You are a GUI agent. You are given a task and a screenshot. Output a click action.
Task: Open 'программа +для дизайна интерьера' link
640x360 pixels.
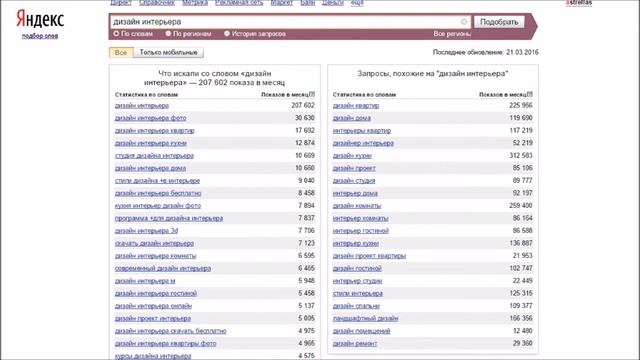pyautogui.click(x=169, y=218)
